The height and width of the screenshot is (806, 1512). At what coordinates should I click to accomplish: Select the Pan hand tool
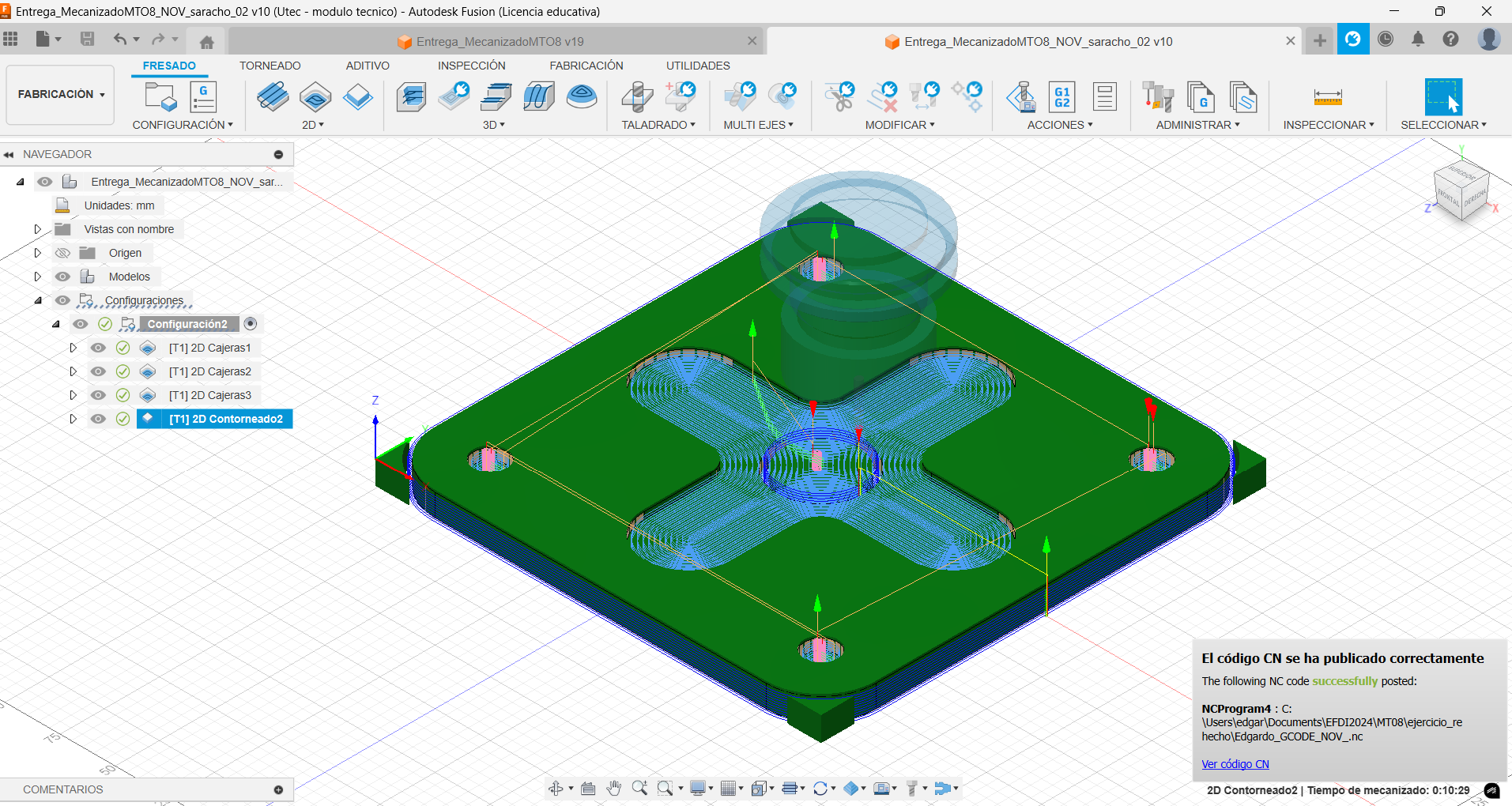click(614, 788)
